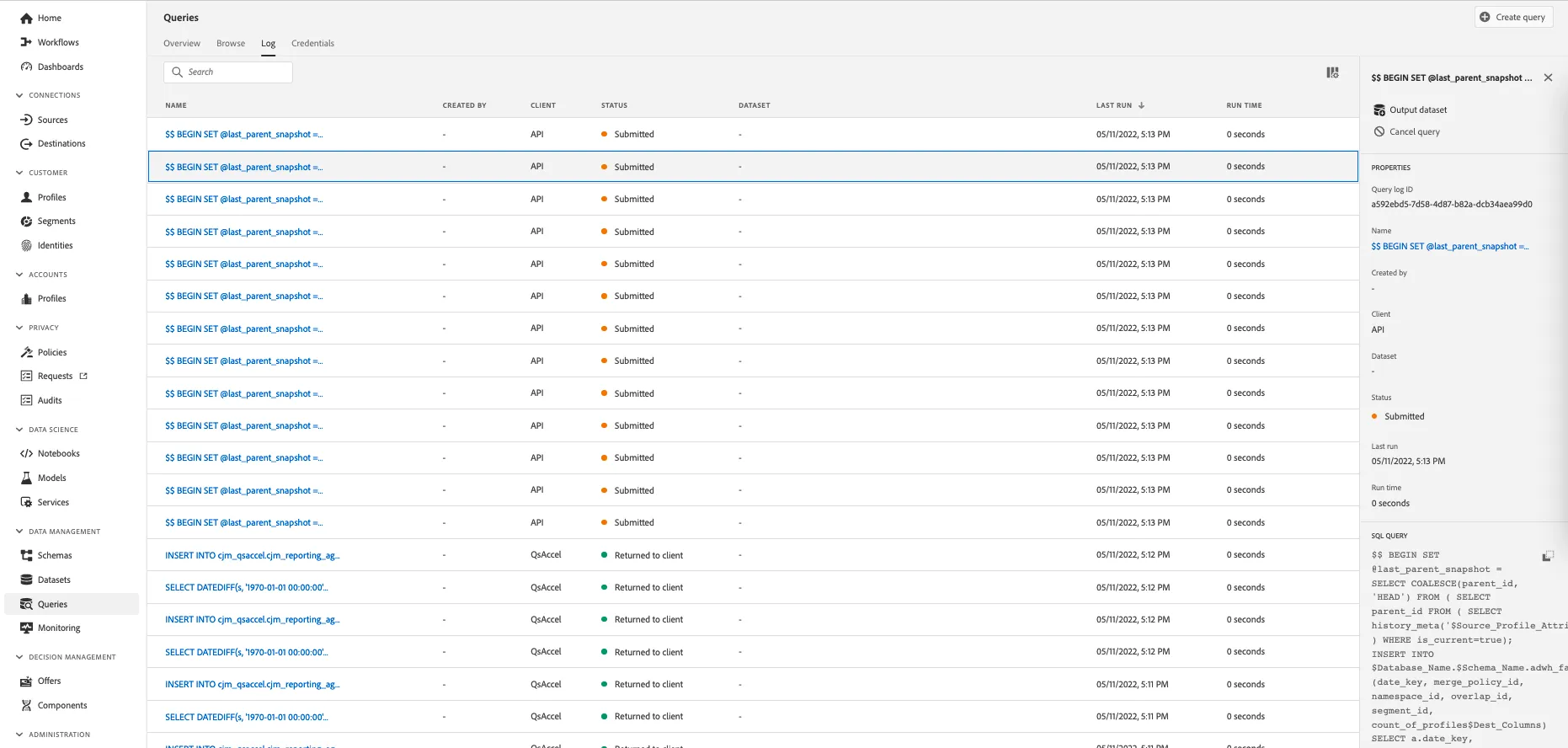
Task: Collapse the Customer section
Action: pos(19,173)
